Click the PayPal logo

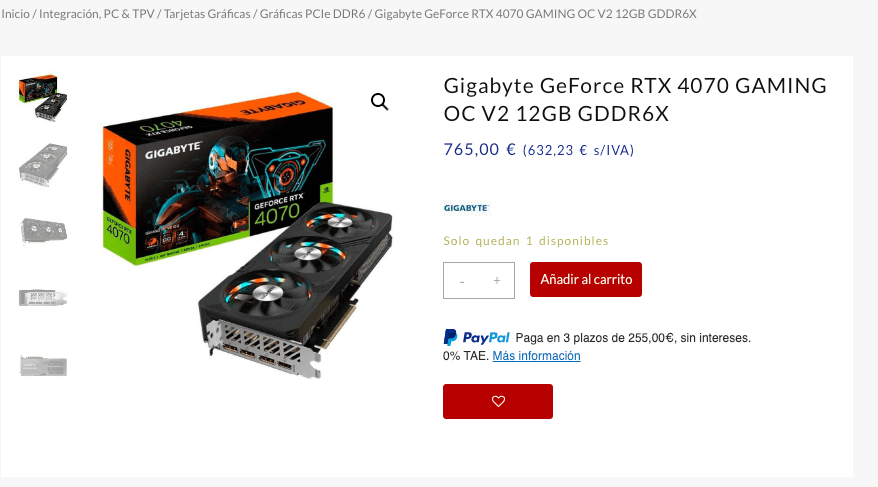pyautogui.click(x=477, y=338)
